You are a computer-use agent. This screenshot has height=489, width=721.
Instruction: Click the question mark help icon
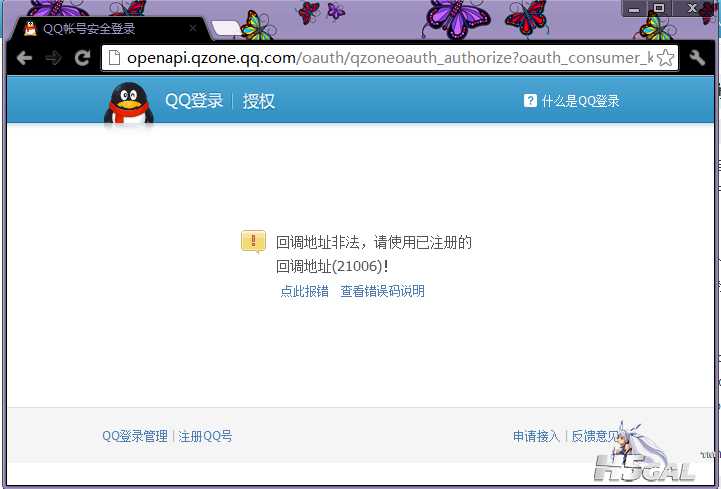pos(530,101)
